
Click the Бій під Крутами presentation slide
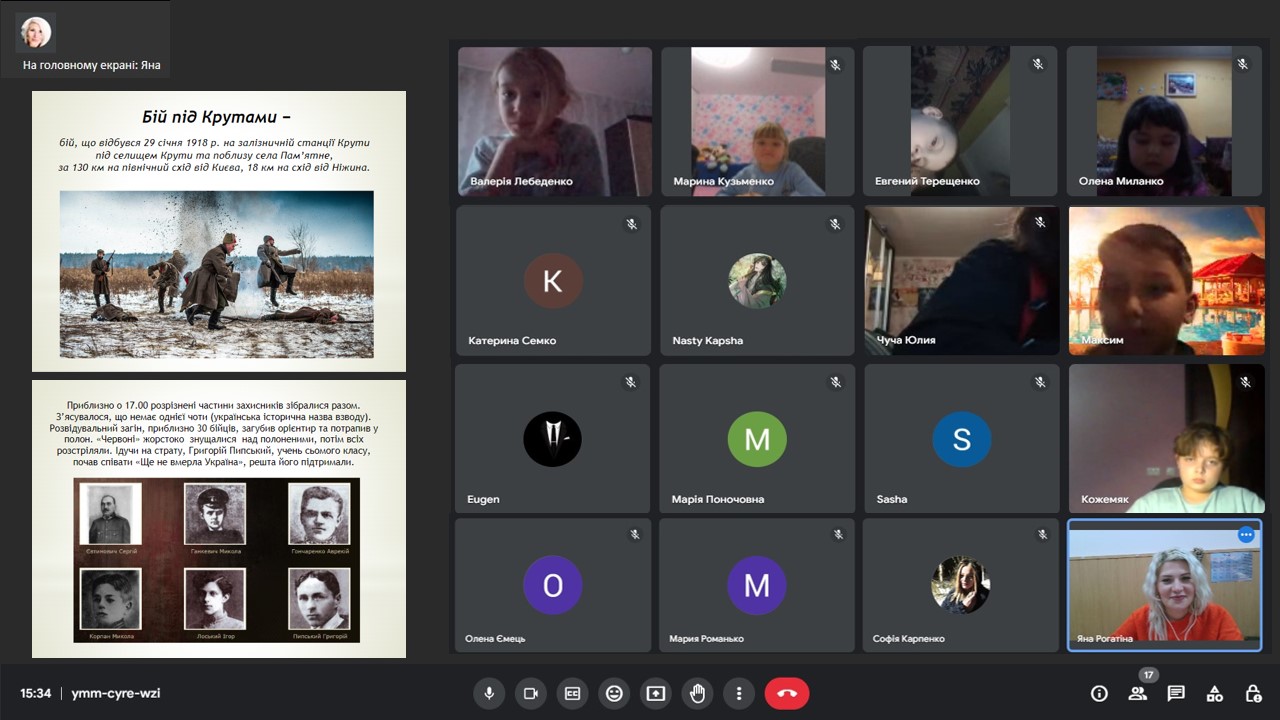[219, 231]
